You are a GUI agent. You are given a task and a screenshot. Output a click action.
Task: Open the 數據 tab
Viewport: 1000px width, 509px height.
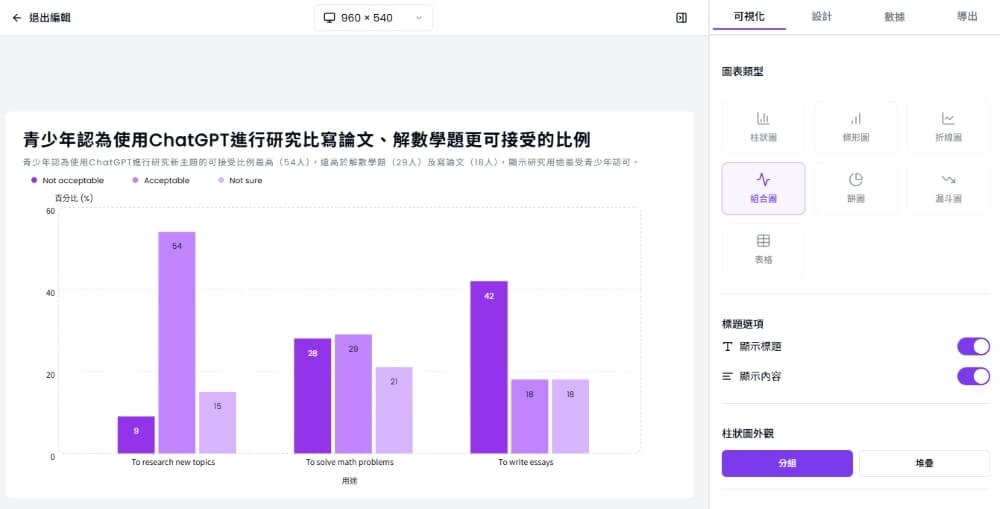pos(894,17)
